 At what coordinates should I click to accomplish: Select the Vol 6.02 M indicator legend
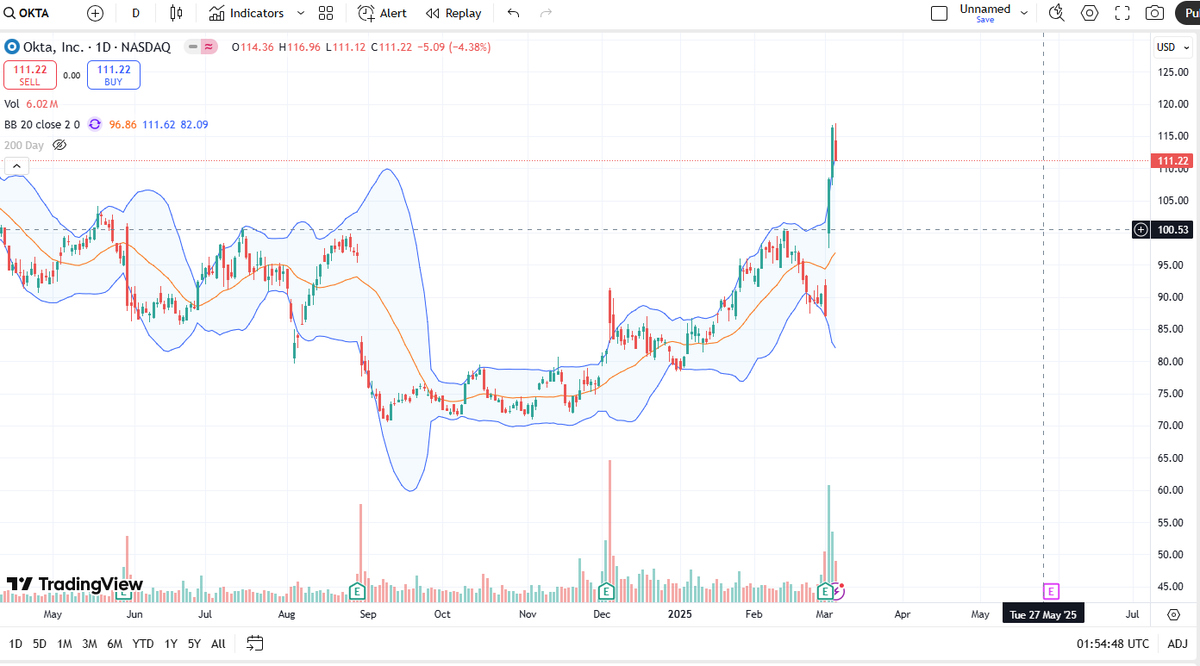(31, 104)
